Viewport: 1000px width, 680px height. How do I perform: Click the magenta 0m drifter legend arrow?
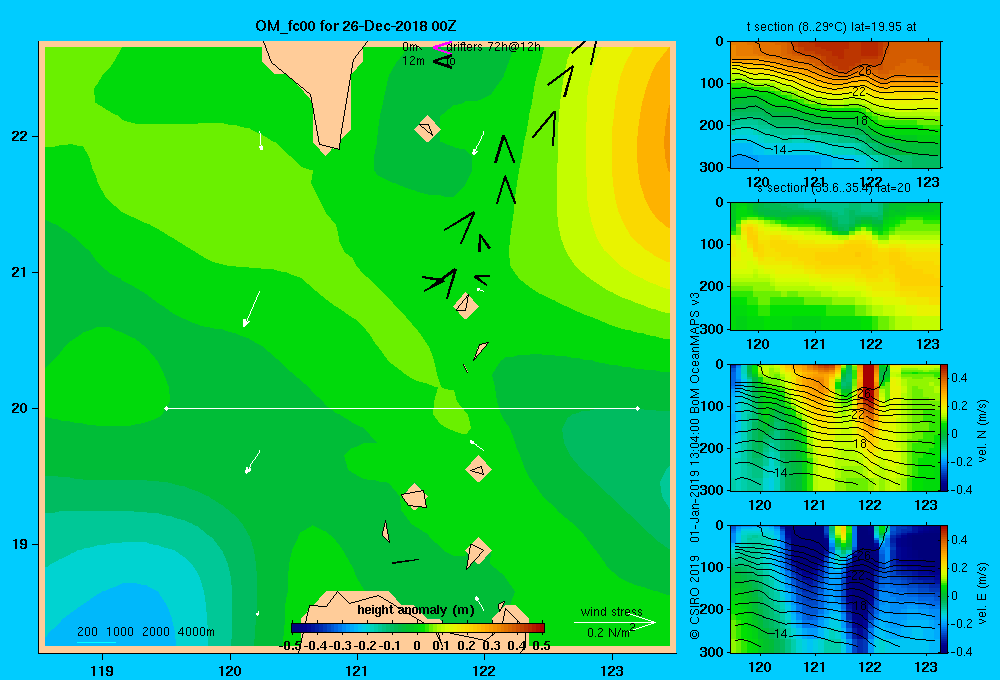(x=442, y=47)
